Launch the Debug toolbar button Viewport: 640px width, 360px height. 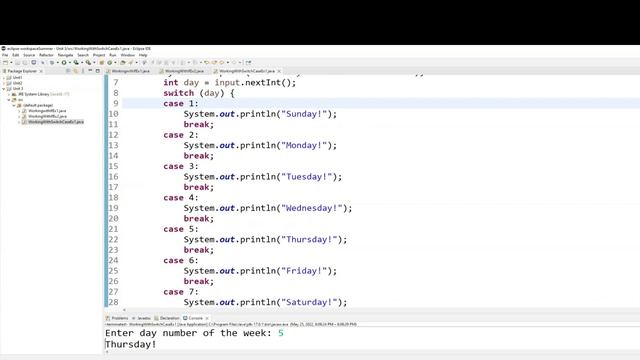click(52, 62)
